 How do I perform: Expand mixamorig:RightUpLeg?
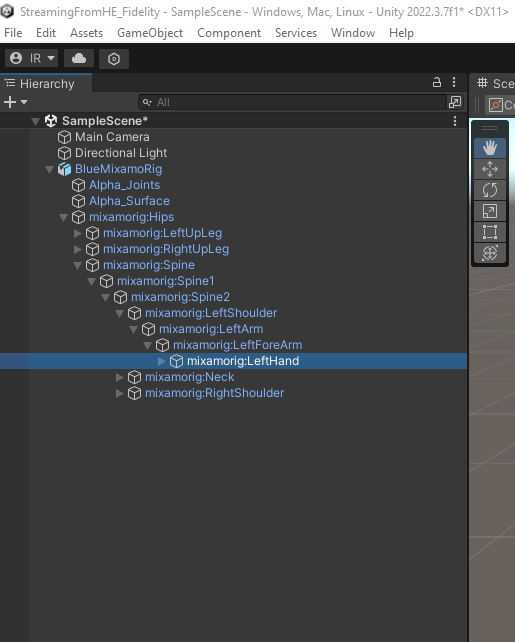[77, 249]
